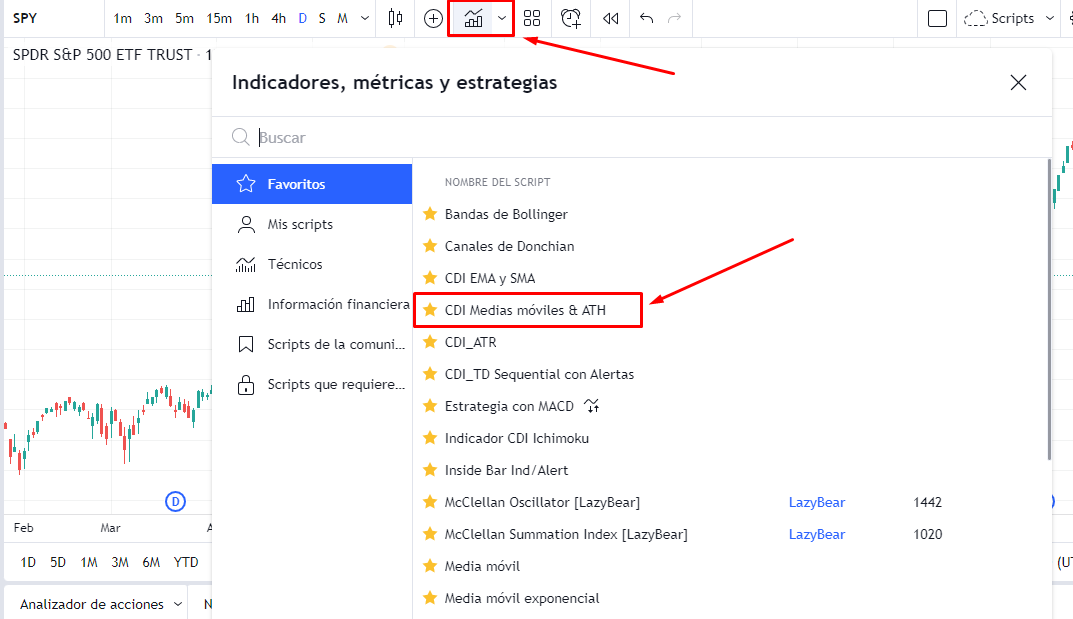Toggle the Inside Bar Ind/Alert favorite star
Image resolution: width=1073 pixels, height=619 pixels.
point(430,470)
